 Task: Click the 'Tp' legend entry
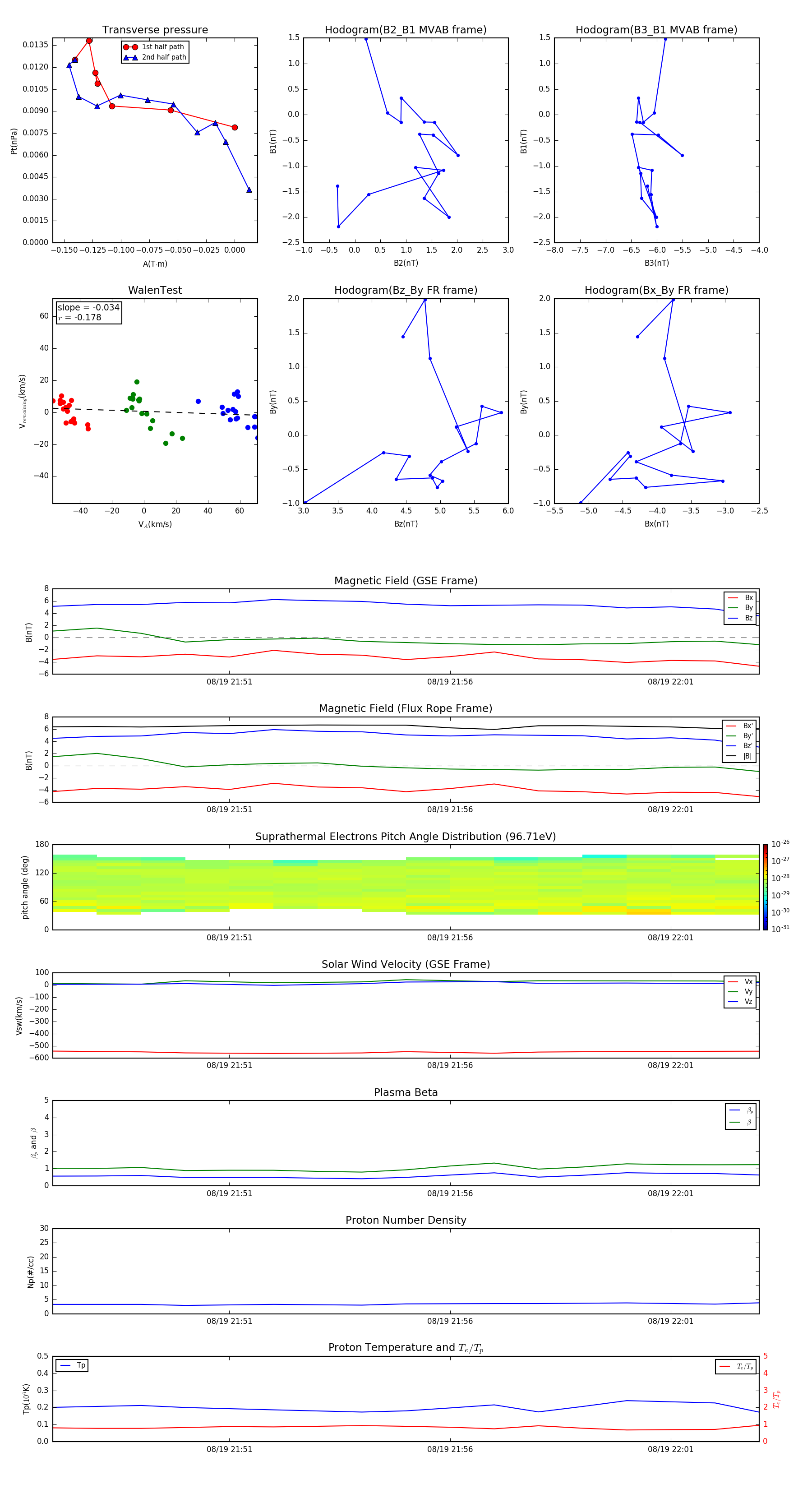coord(72,1365)
